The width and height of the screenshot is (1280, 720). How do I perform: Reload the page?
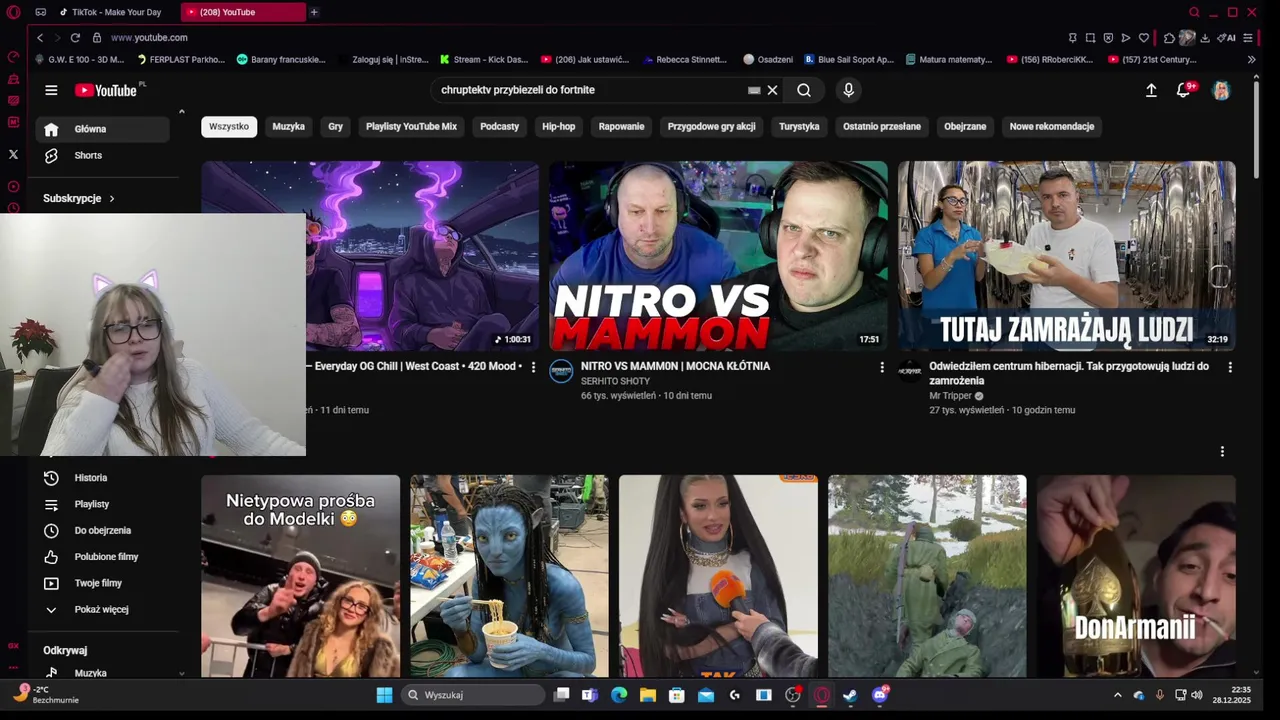75,37
